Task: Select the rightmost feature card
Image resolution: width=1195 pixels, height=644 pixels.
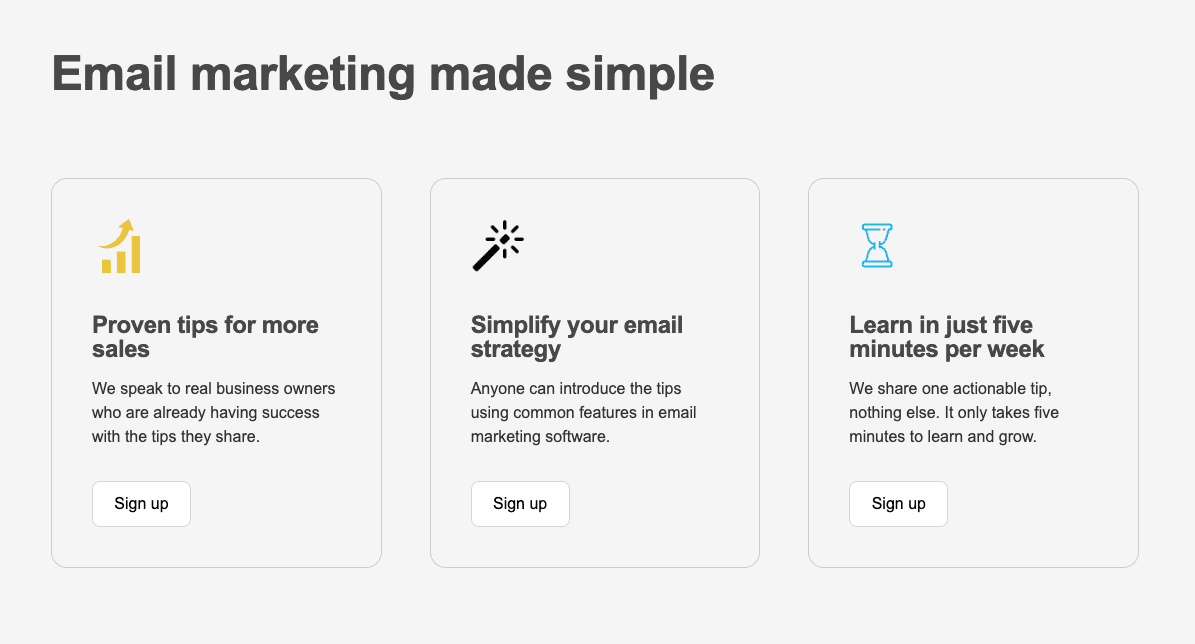Action: 973,372
